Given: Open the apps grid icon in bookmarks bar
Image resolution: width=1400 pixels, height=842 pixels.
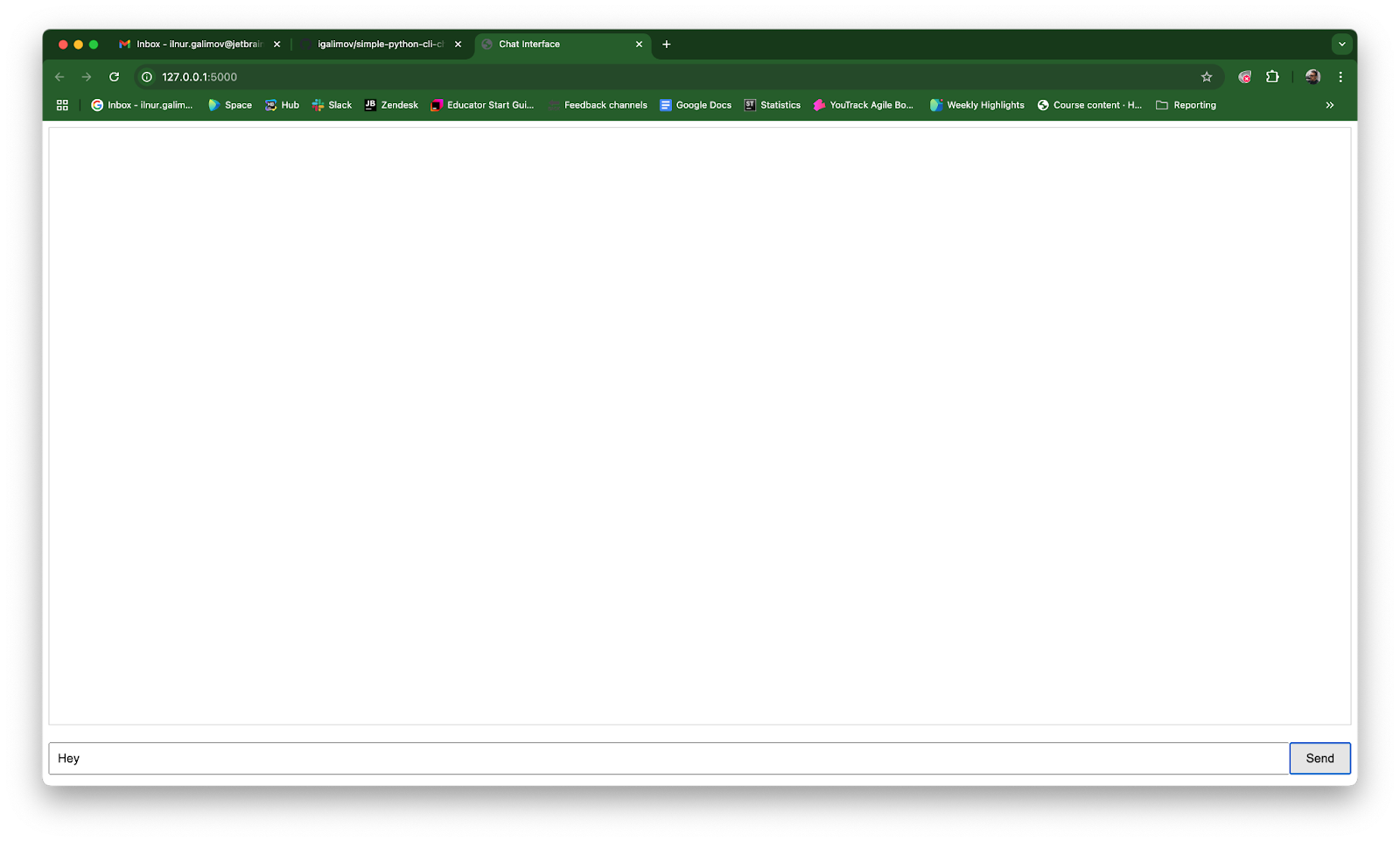Looking at the screenshot, I should (x=62, y=105).
